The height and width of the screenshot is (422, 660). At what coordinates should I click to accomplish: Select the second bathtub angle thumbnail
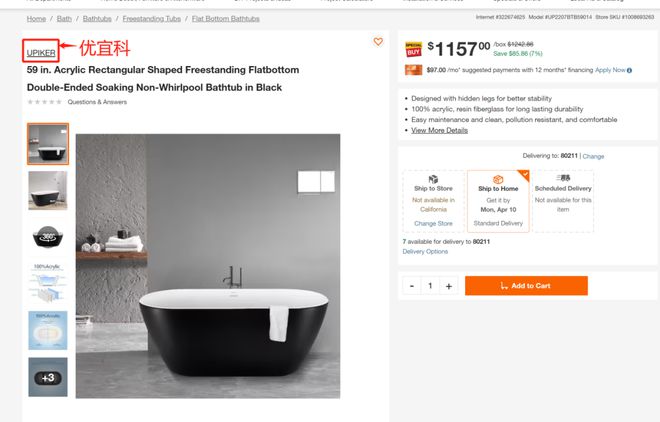click(48, 190)
